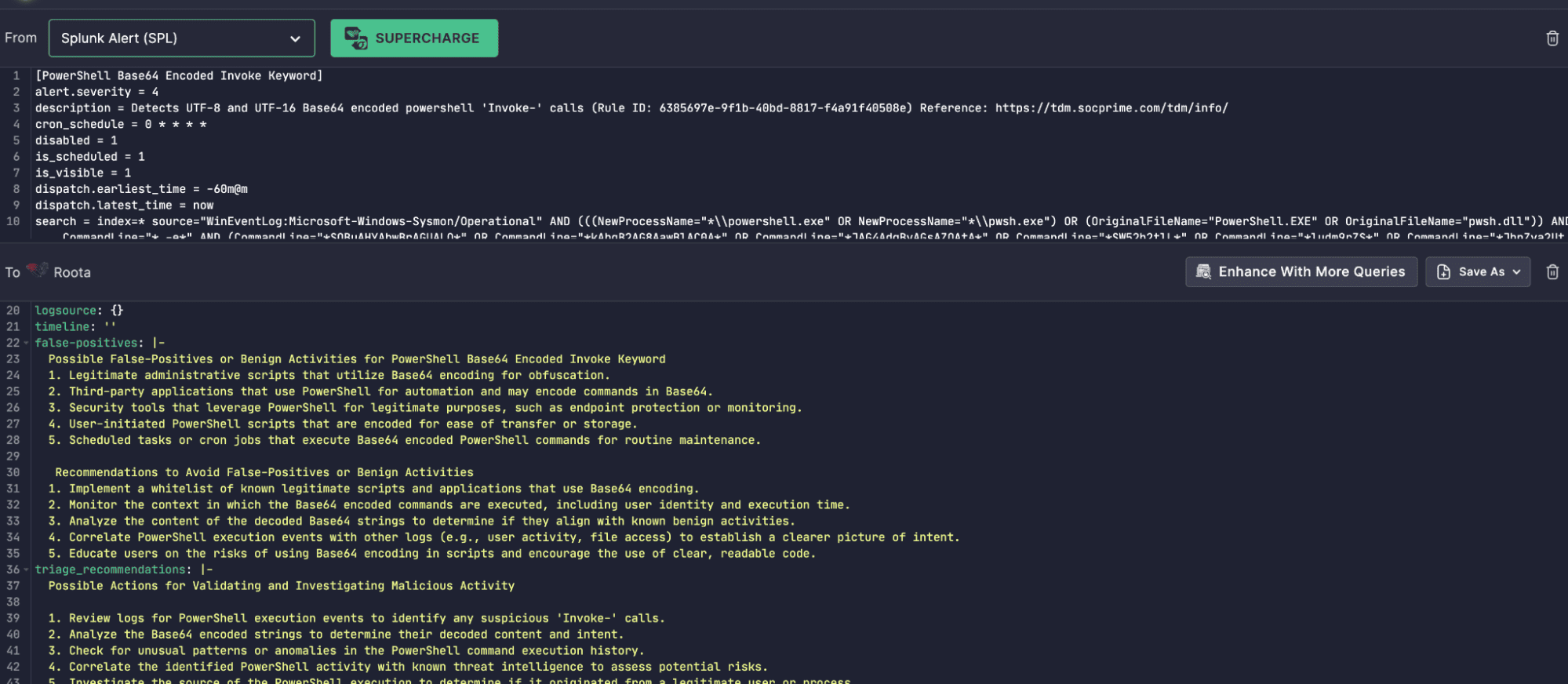This screenshot has width=1568, height=684.
Task: Delete the source query using the top trash icon
Action: [x=1552, y=38]
